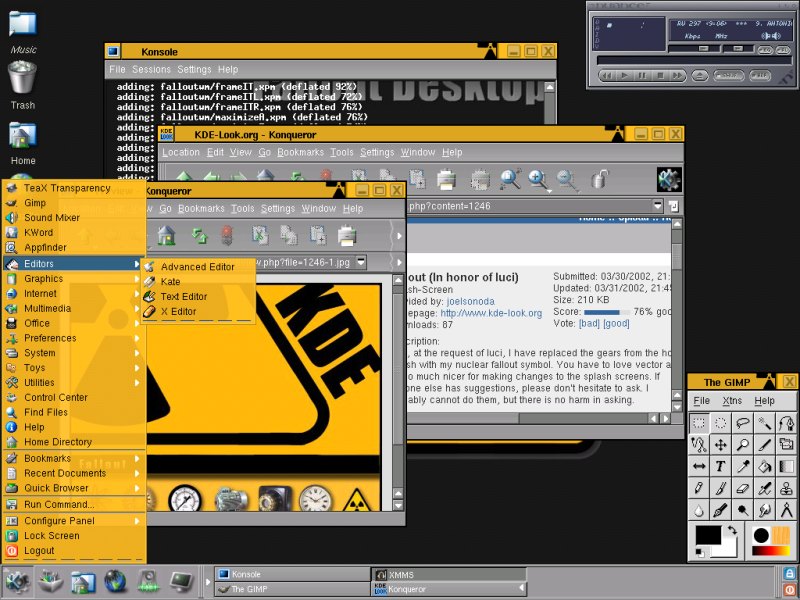Click GIMP active gradient swatch
800x600 pixels.
tap(770, 551)
